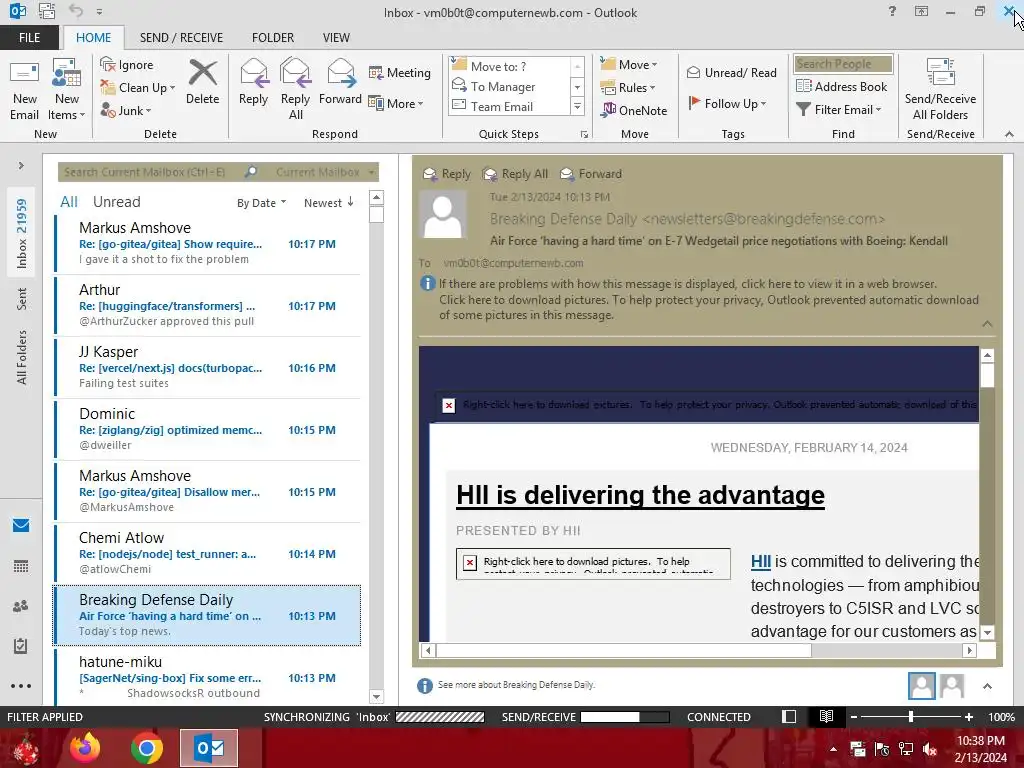Viewport: 1024px width, 768px height.
Task: Click the 'HII is delivering the advantage' headline link
Action: pos(640,495)
